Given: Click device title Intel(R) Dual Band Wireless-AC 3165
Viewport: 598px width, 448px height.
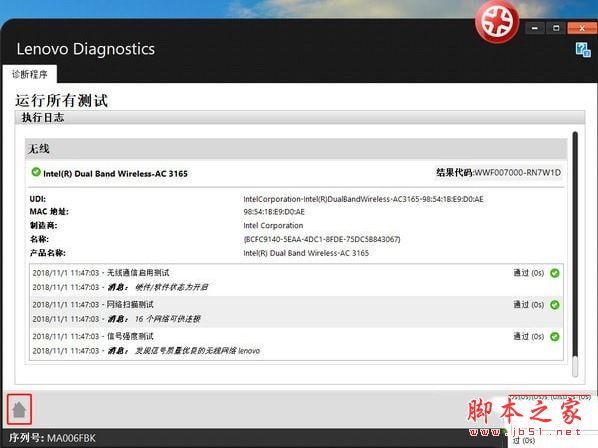Looking at the screenshot, I should point(115,174).
